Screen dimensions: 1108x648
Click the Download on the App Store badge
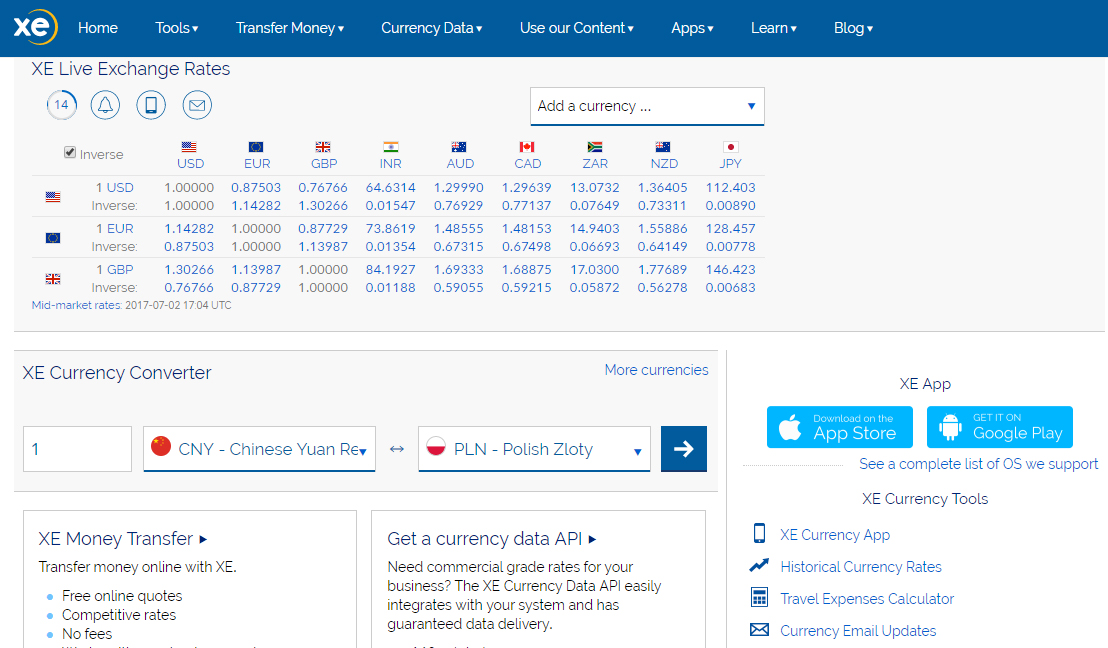(x=839, y=427)
